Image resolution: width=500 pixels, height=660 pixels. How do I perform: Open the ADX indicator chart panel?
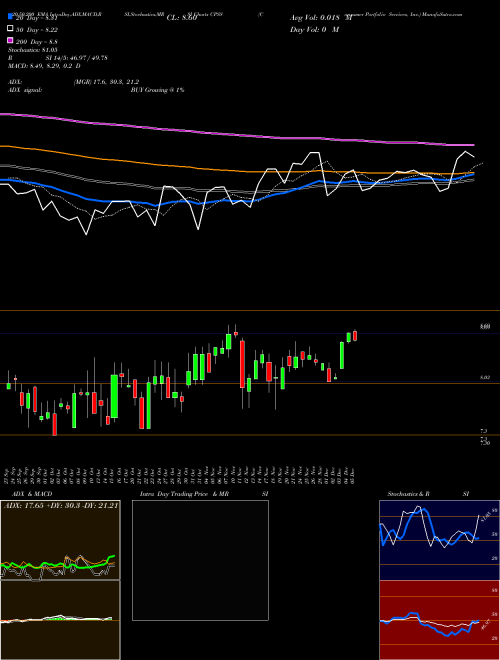pyautogui.click(x=60, y=540)
